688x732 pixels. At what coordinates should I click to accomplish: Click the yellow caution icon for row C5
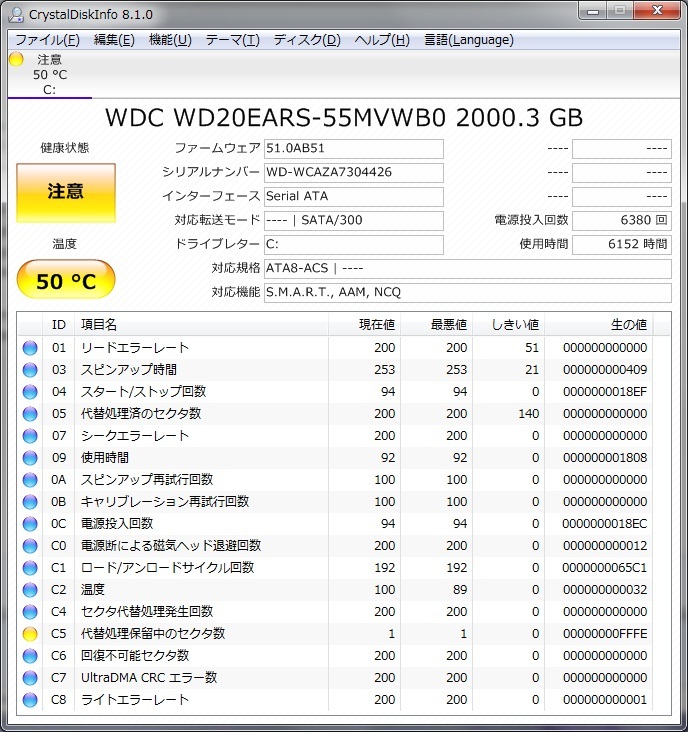(30, 633)
